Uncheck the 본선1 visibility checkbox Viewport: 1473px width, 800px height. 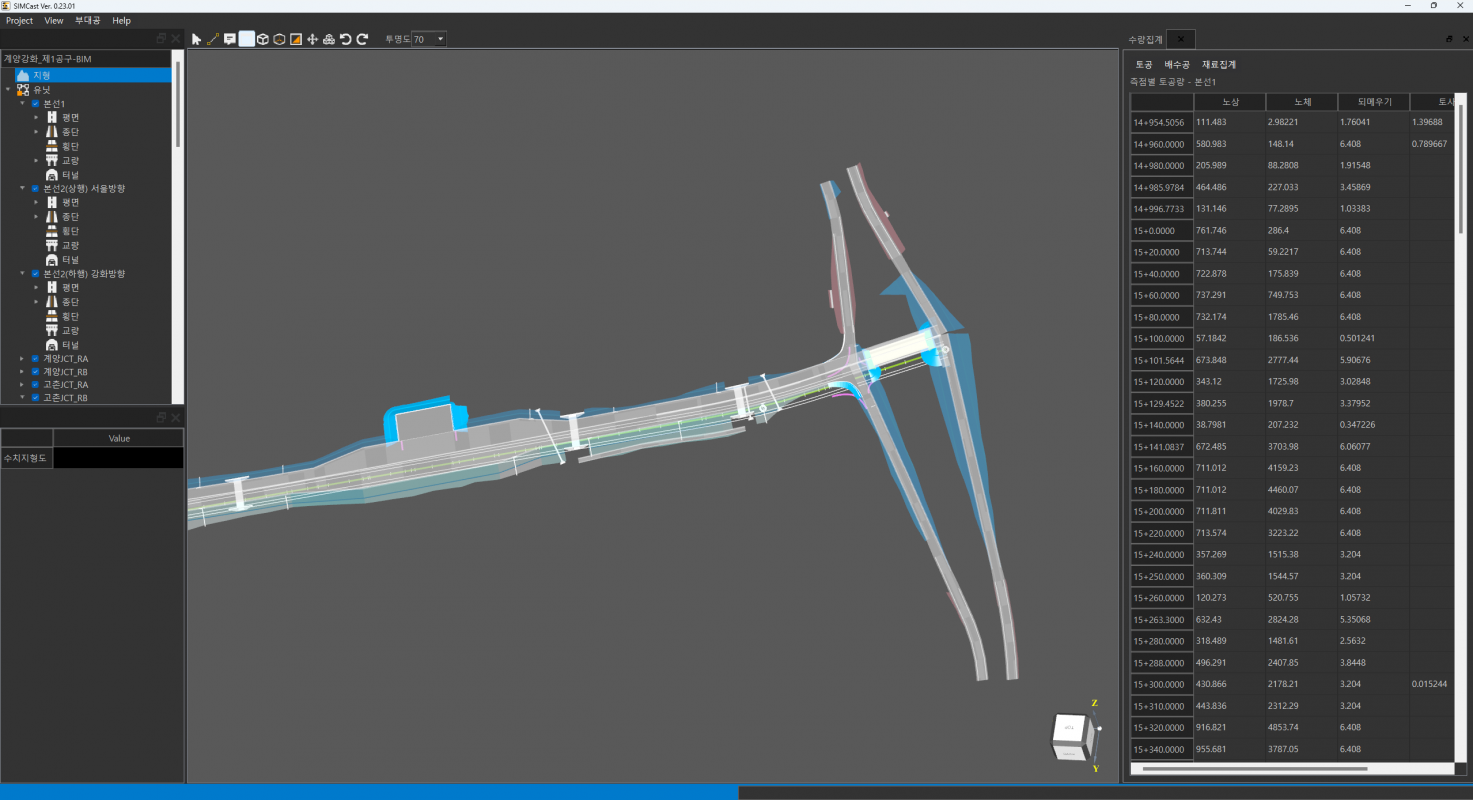[36, 104]
